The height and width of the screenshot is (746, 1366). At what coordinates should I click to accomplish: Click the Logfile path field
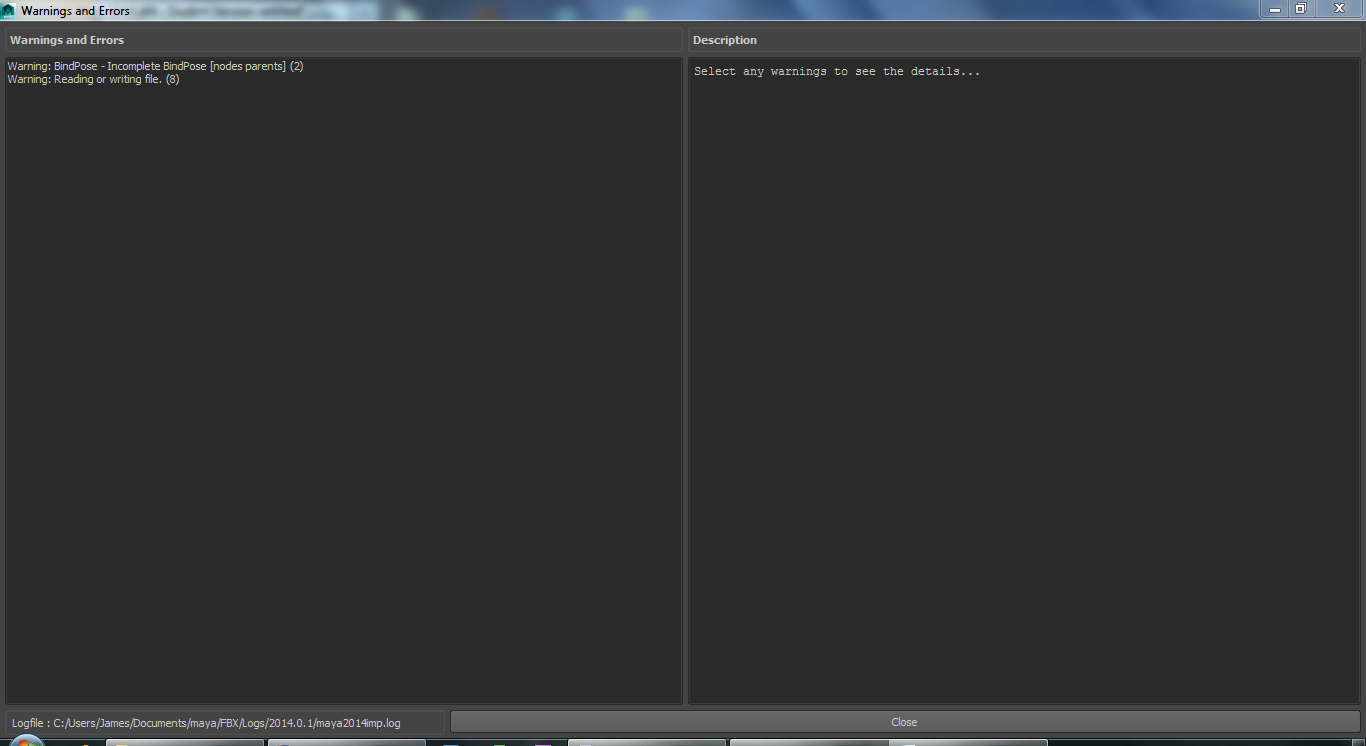tap(225, 722)
